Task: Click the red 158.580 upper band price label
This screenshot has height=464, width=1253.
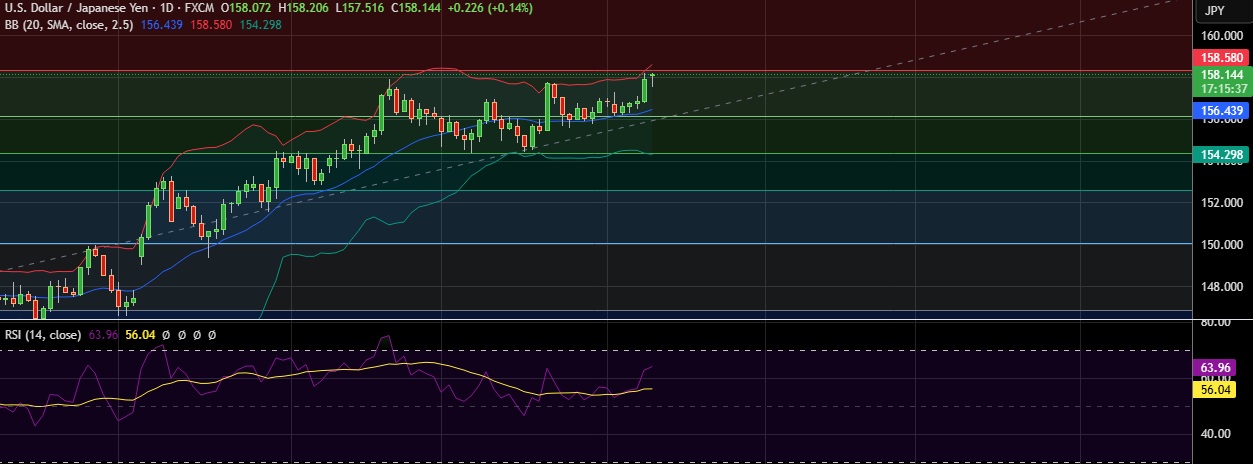Action: 1220,59
